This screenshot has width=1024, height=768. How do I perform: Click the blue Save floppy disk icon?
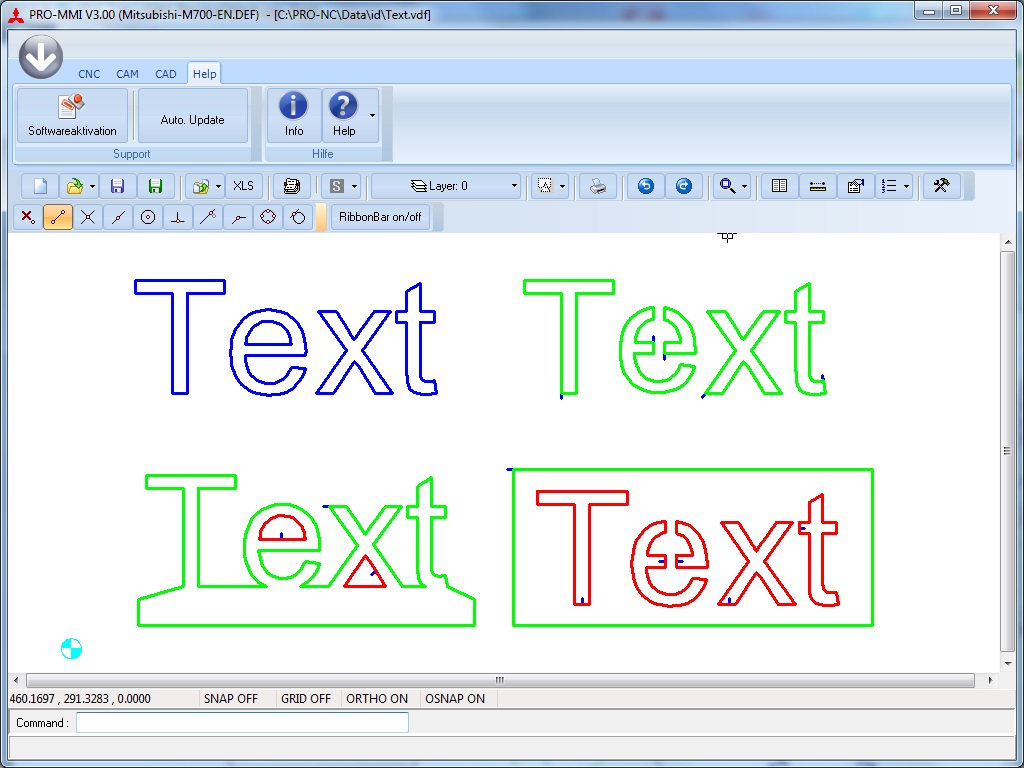point(118,186)
